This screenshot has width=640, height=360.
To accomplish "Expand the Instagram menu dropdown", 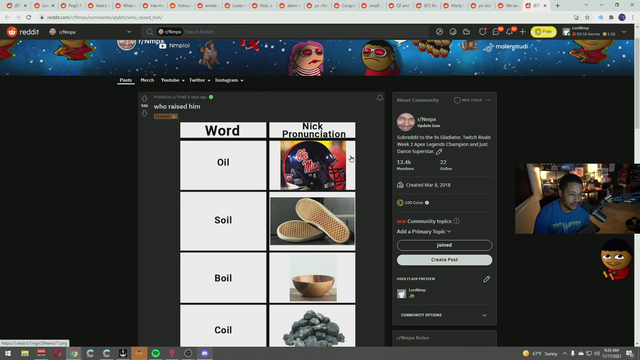I will pos(229,80).
